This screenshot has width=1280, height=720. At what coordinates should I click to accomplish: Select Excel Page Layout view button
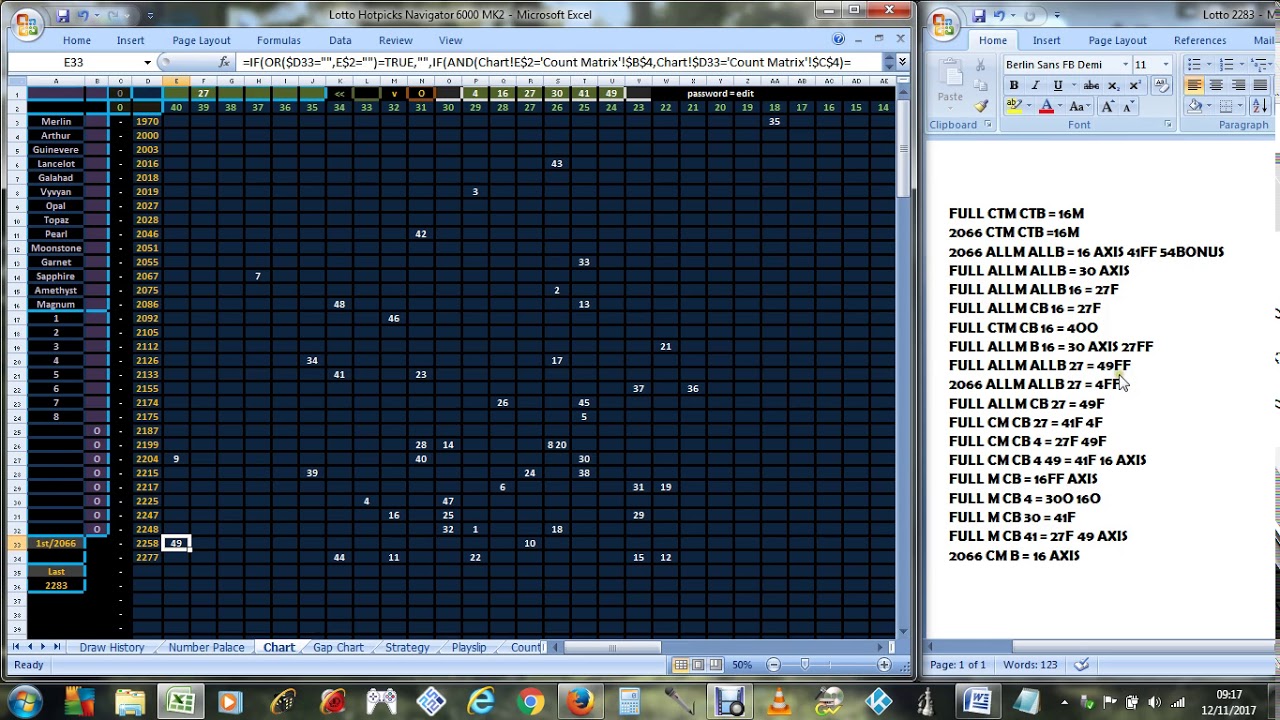699,665
